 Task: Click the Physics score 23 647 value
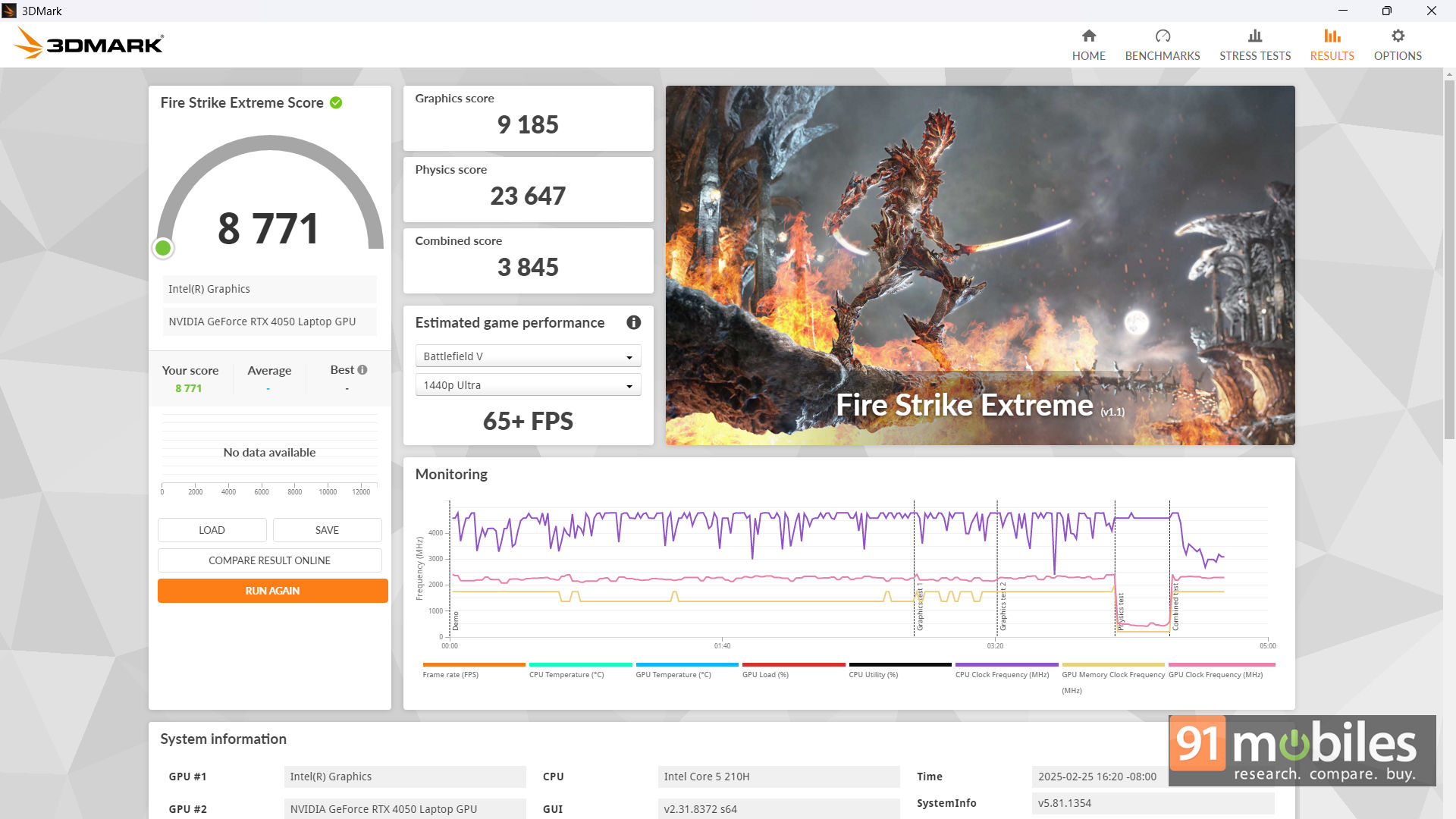[x=528, y=196]
